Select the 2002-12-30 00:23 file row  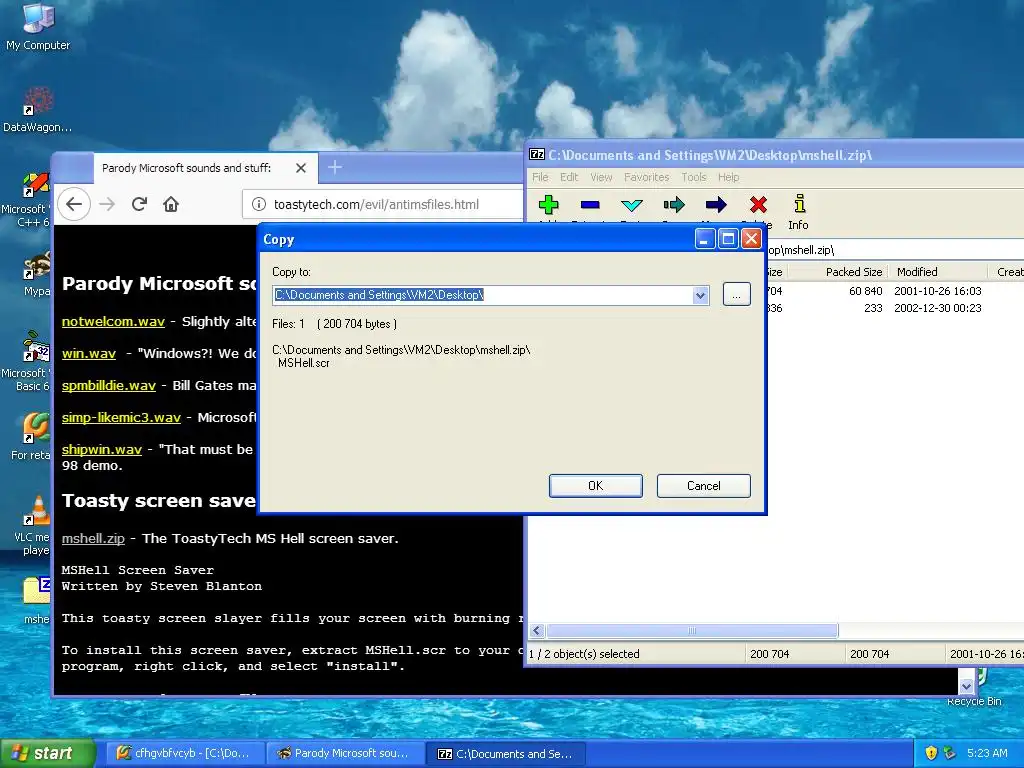[x=895, y=308]
